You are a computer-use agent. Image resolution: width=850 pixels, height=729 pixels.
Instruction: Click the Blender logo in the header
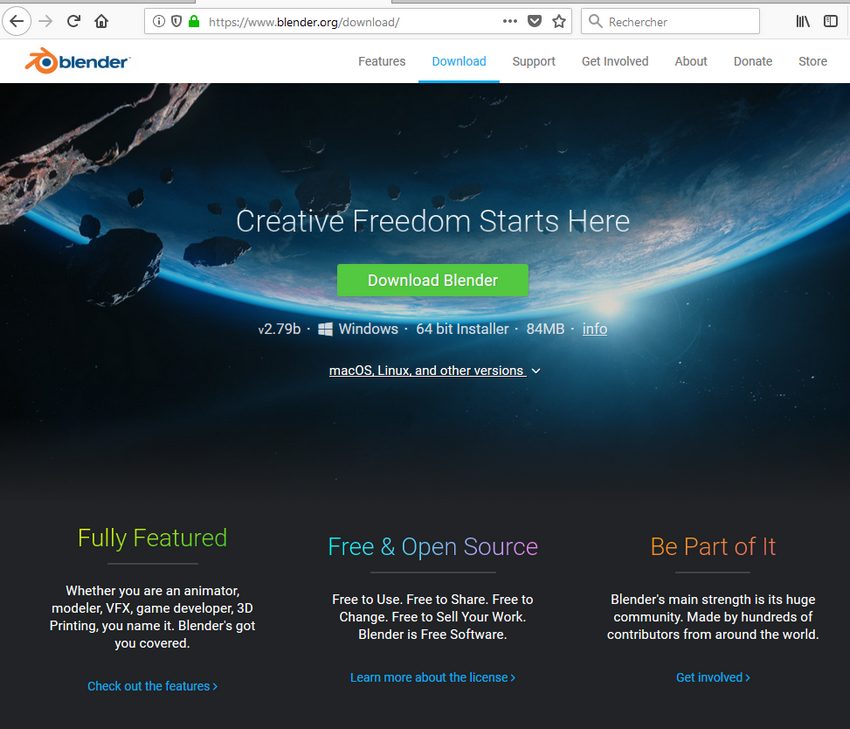77,61
